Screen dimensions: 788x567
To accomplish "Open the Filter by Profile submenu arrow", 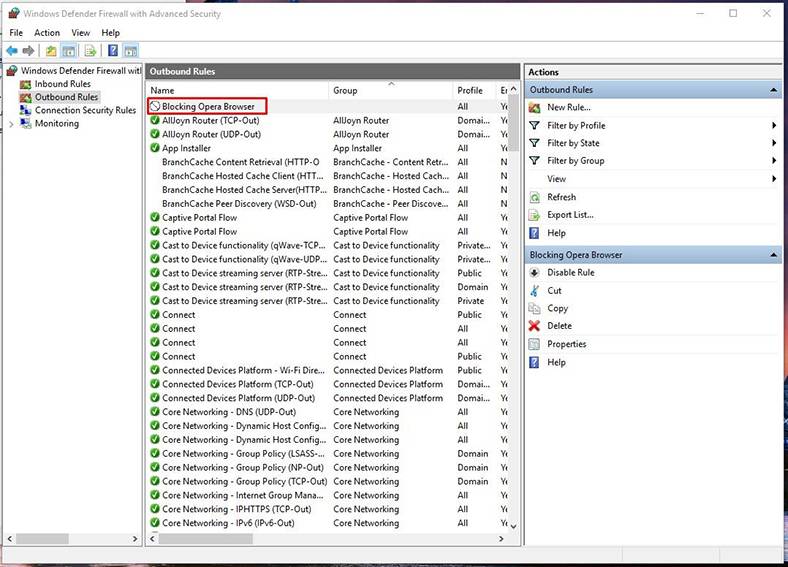I will tap(774, 126).
